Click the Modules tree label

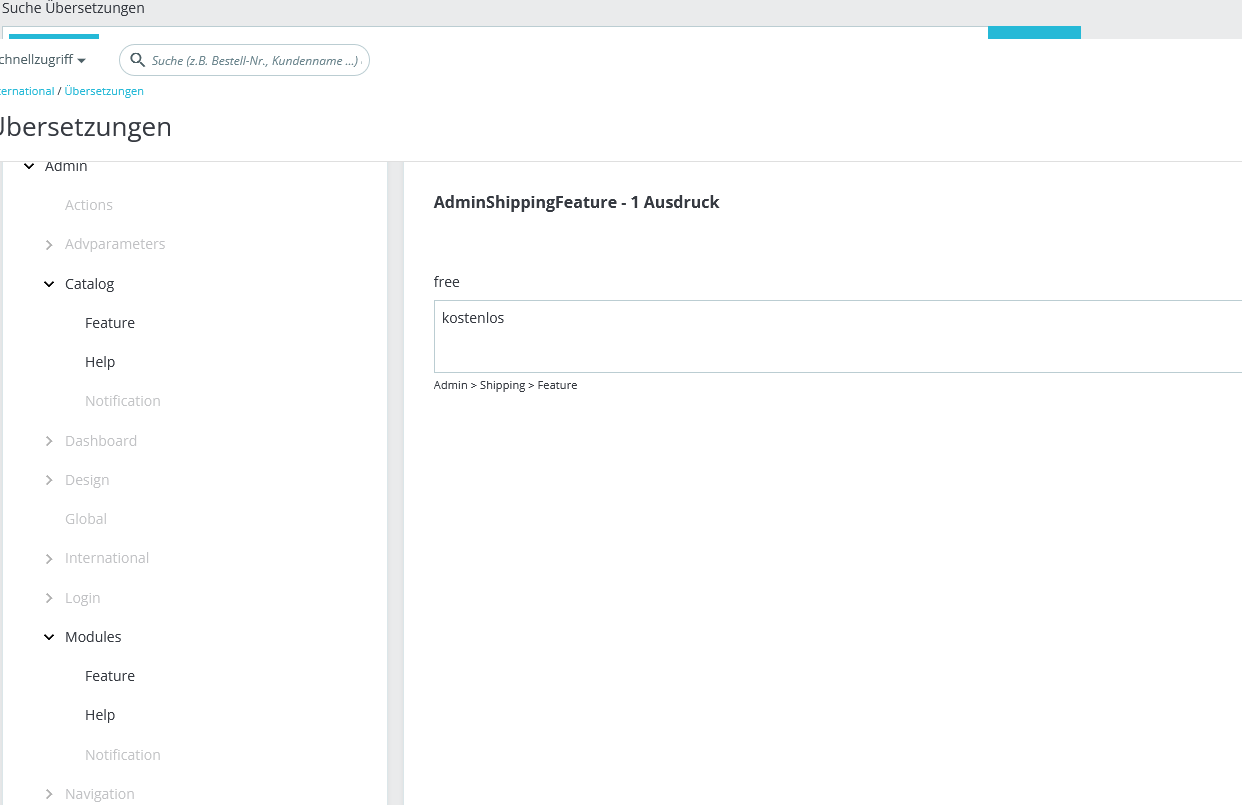tap(93, 637)
